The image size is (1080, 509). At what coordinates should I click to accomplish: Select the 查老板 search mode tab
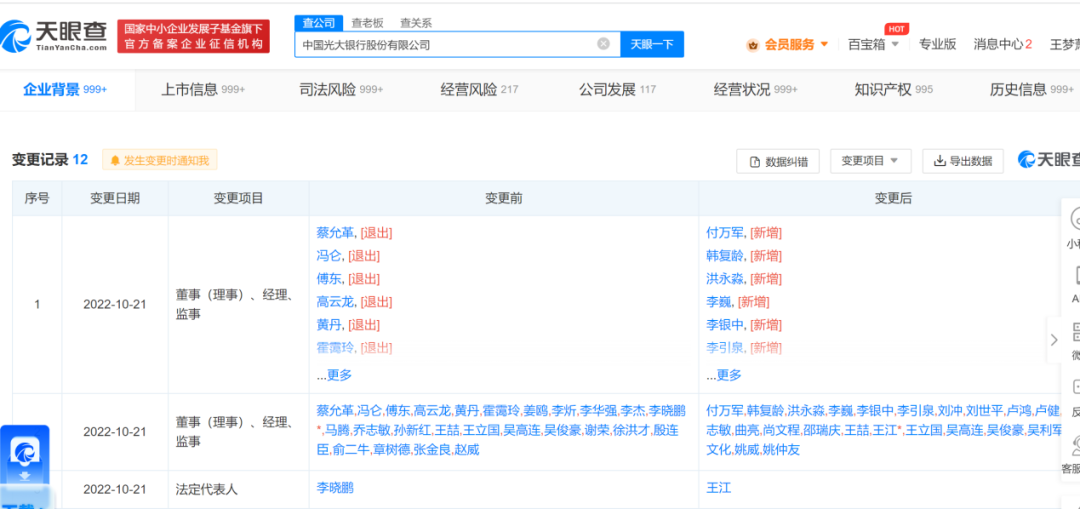[367, 23]
